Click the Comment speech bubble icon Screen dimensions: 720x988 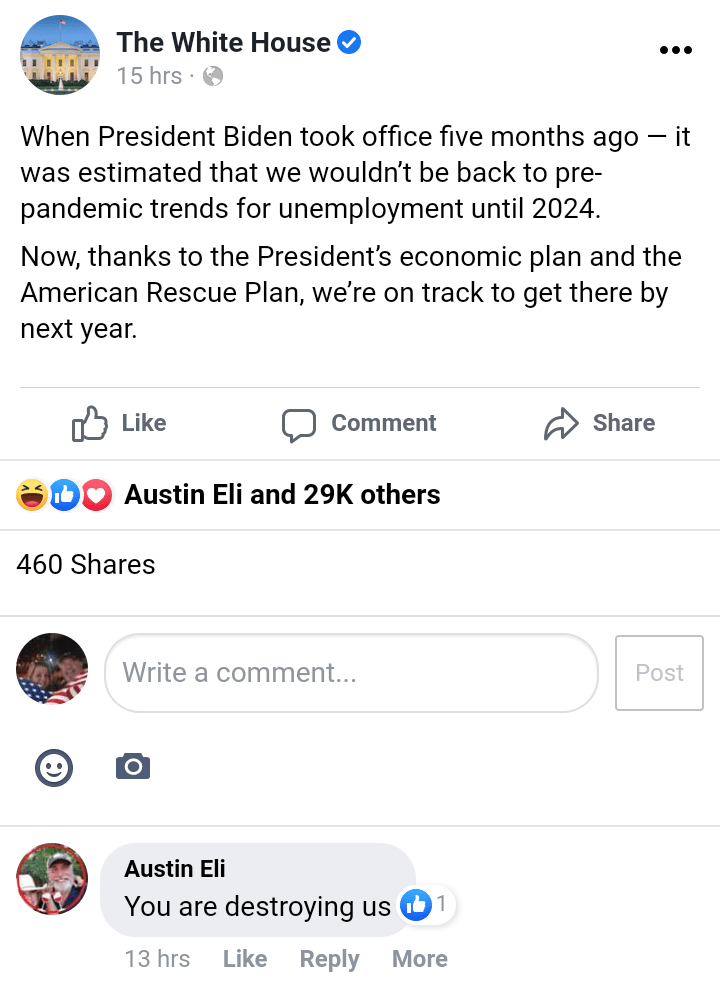[x=299, y=424]
